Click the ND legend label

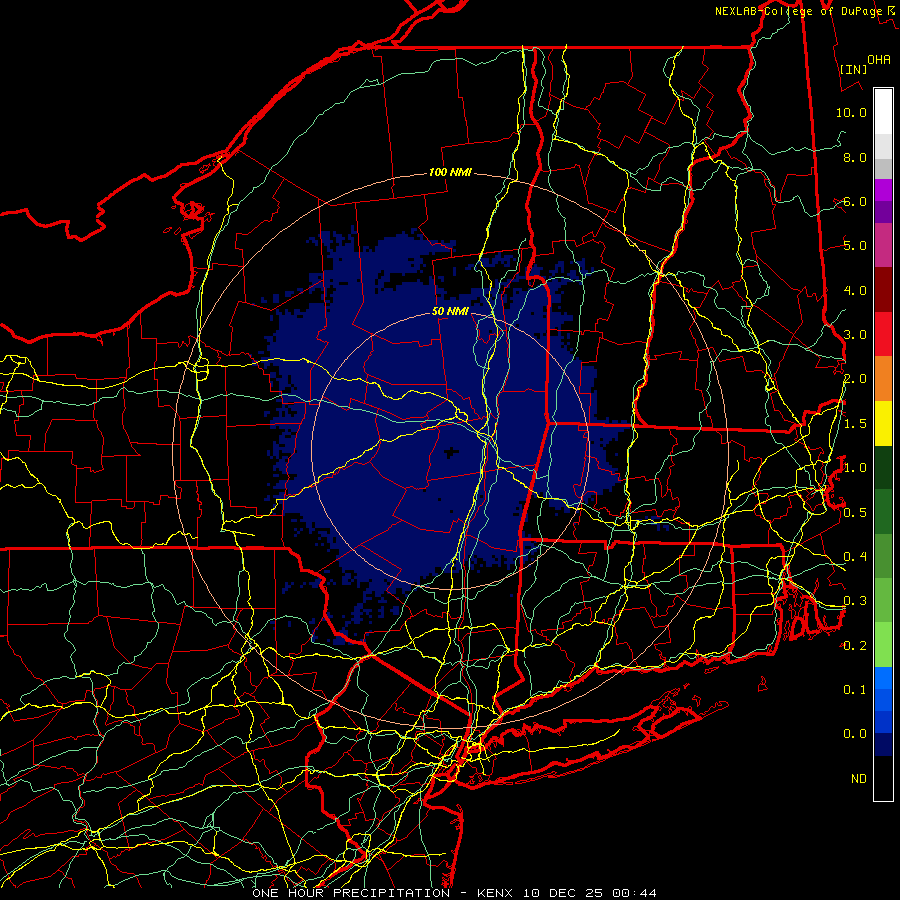(859, 779)
